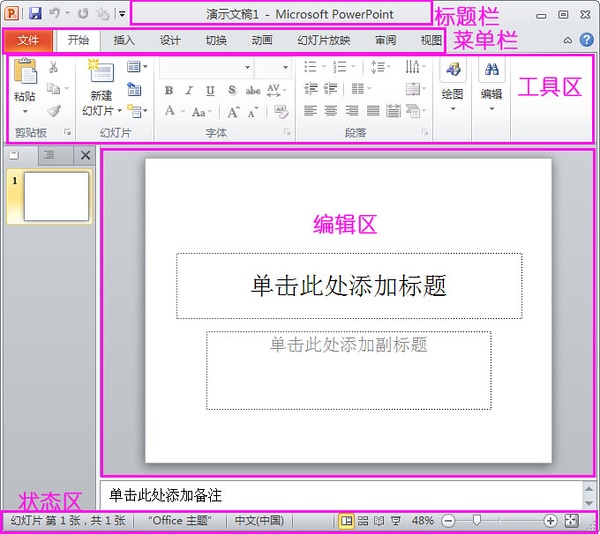
Task: Click subtitle placeholder 单击此处添加副标题
Action: click(x=349, y=370)
